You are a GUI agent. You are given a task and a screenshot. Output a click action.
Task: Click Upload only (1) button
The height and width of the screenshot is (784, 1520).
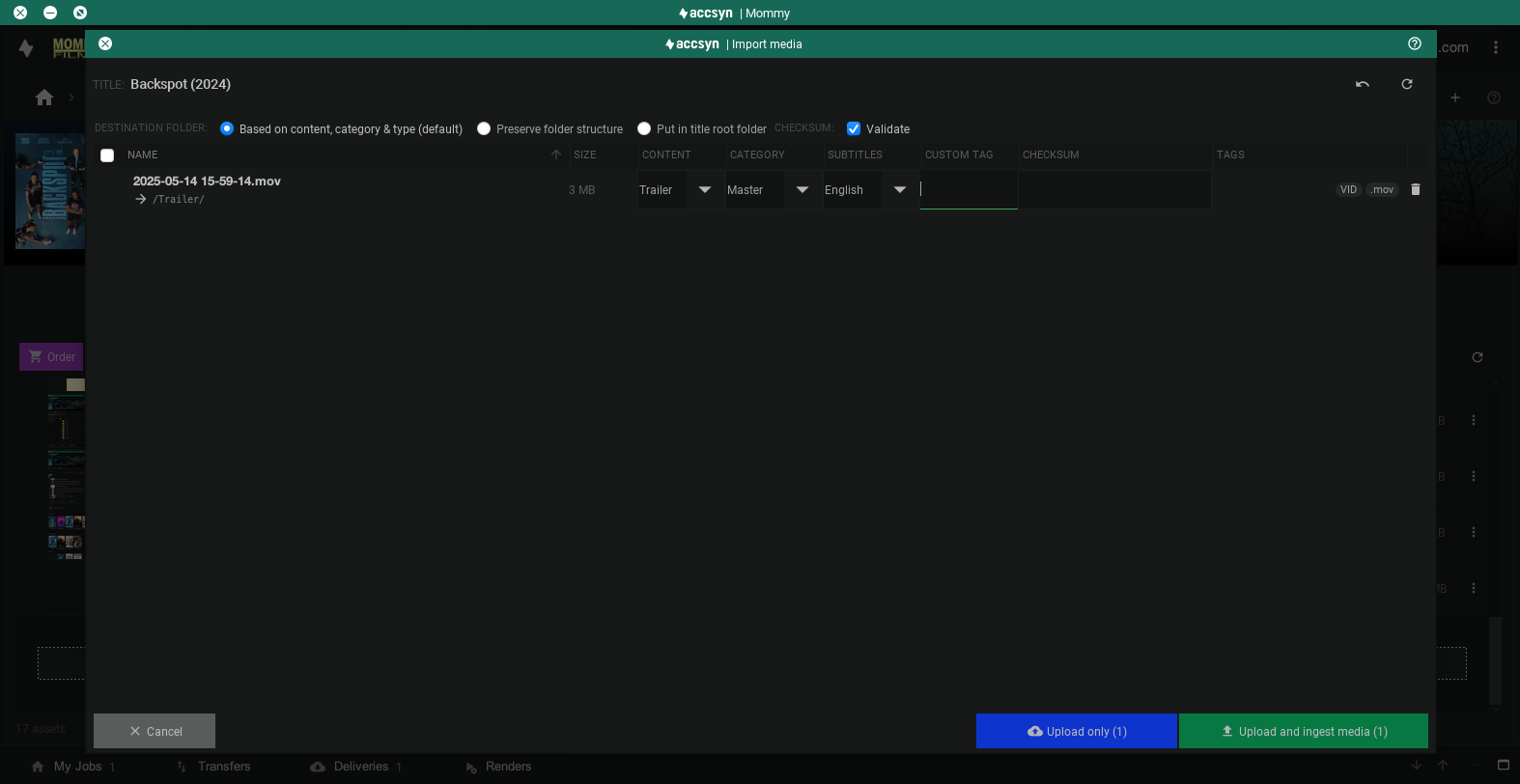[x=1077, y=731]
